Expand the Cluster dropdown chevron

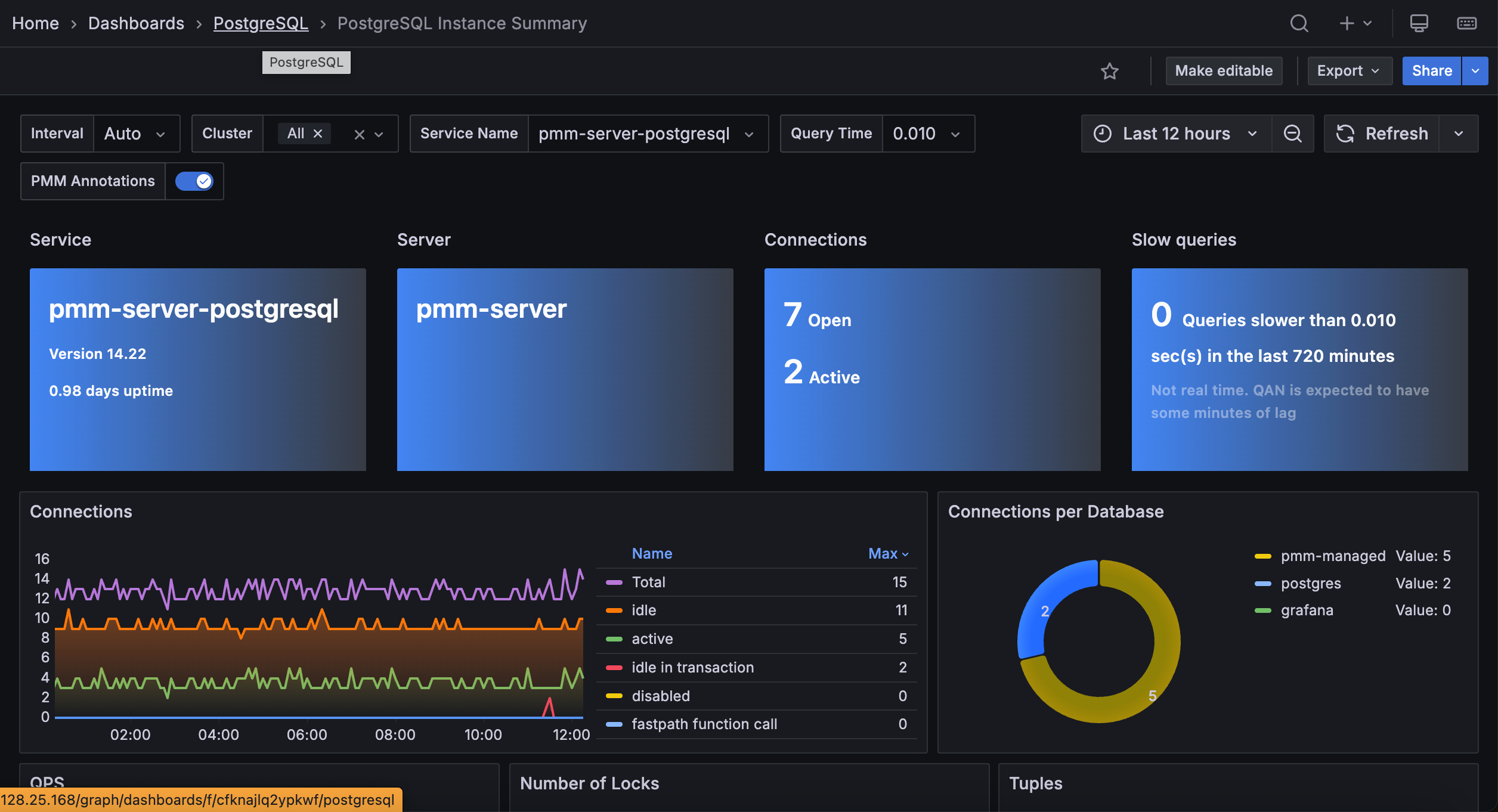[379, 134]
